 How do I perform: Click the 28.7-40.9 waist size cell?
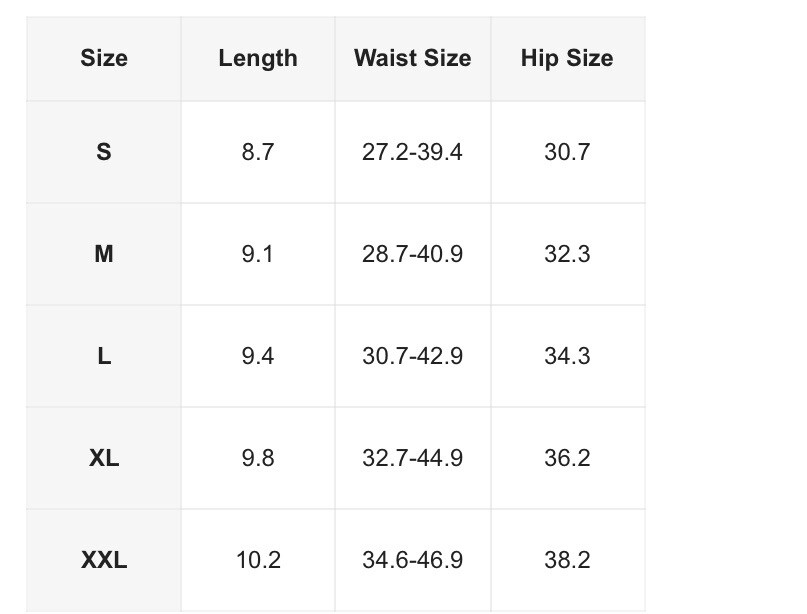coord(412,254)
